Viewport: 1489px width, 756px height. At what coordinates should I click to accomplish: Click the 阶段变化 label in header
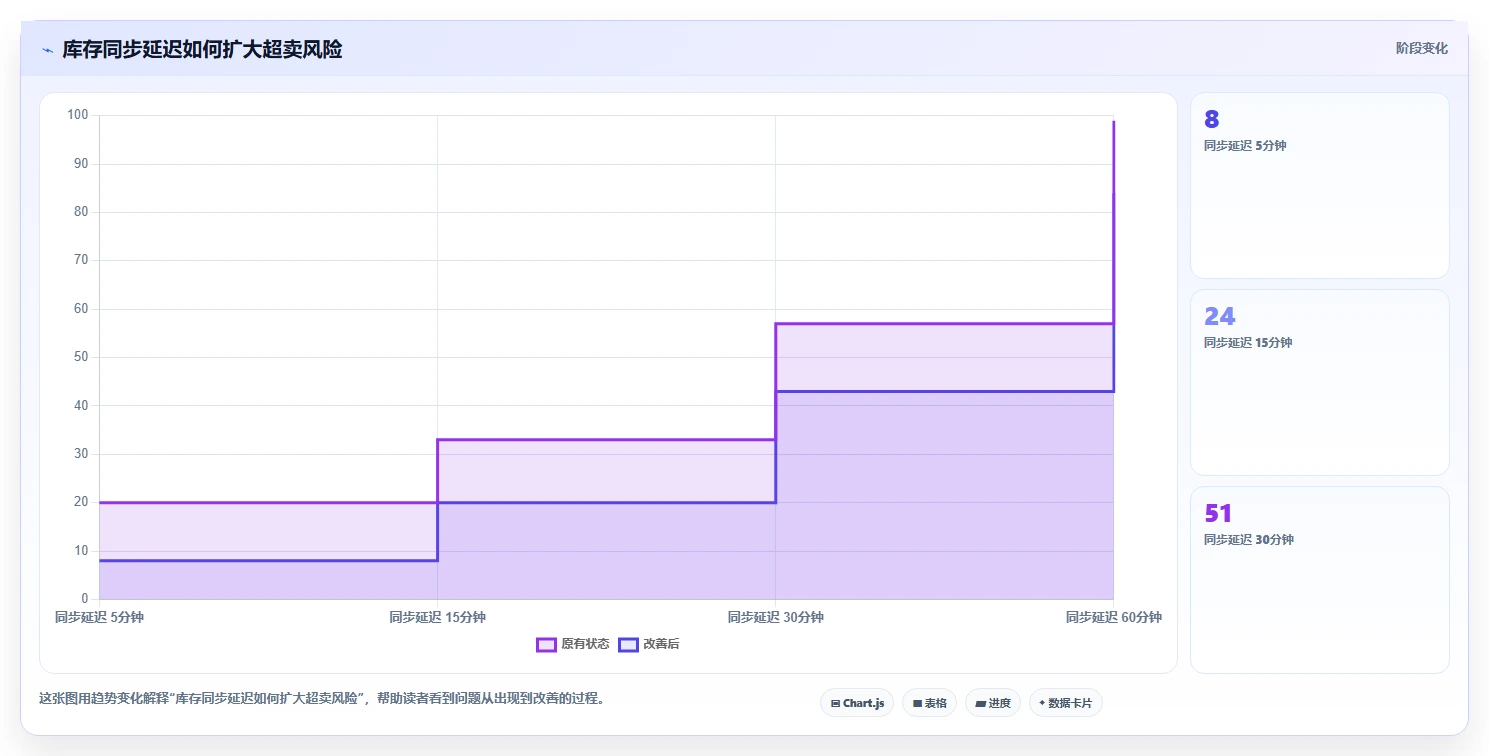click(x=1421, y=48)
